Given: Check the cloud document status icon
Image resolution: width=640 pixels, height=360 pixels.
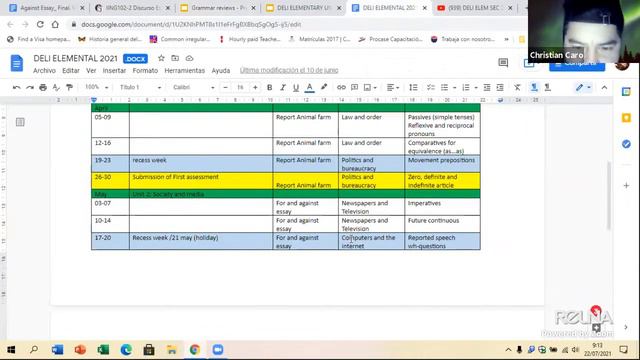Looking at the screenshot, I should point(189,58).
